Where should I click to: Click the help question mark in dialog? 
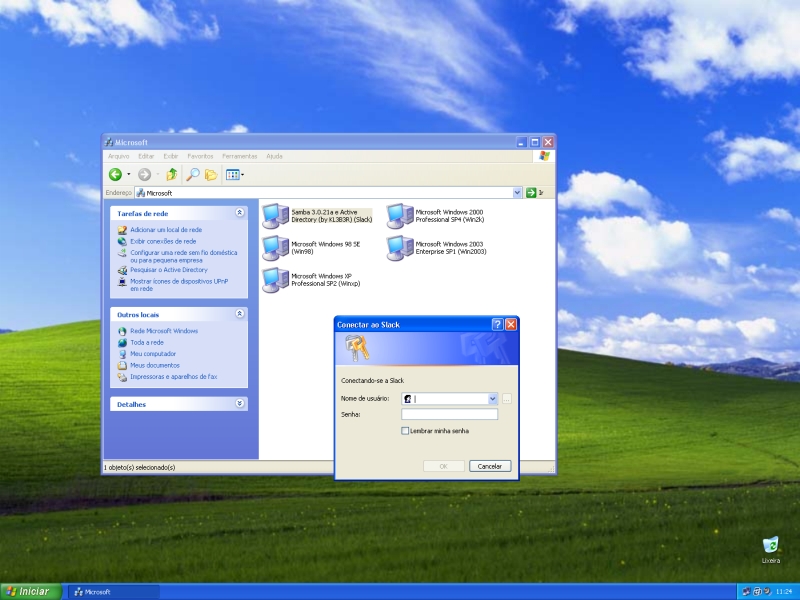pyautogui.click(x=497, y=324)
